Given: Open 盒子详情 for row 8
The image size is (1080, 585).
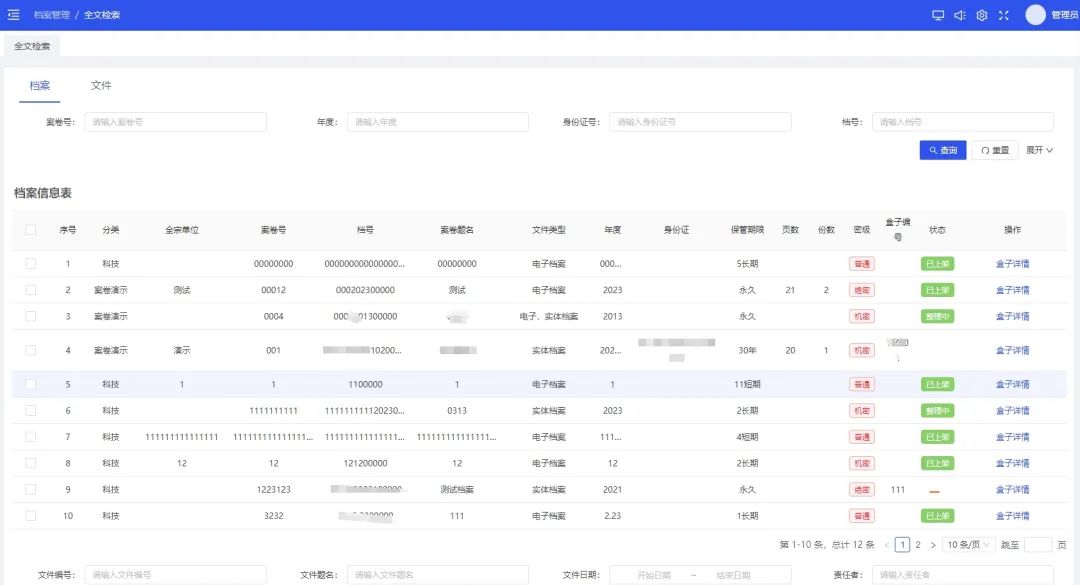Looking at the screenshot, I should tap(1012, 463).
